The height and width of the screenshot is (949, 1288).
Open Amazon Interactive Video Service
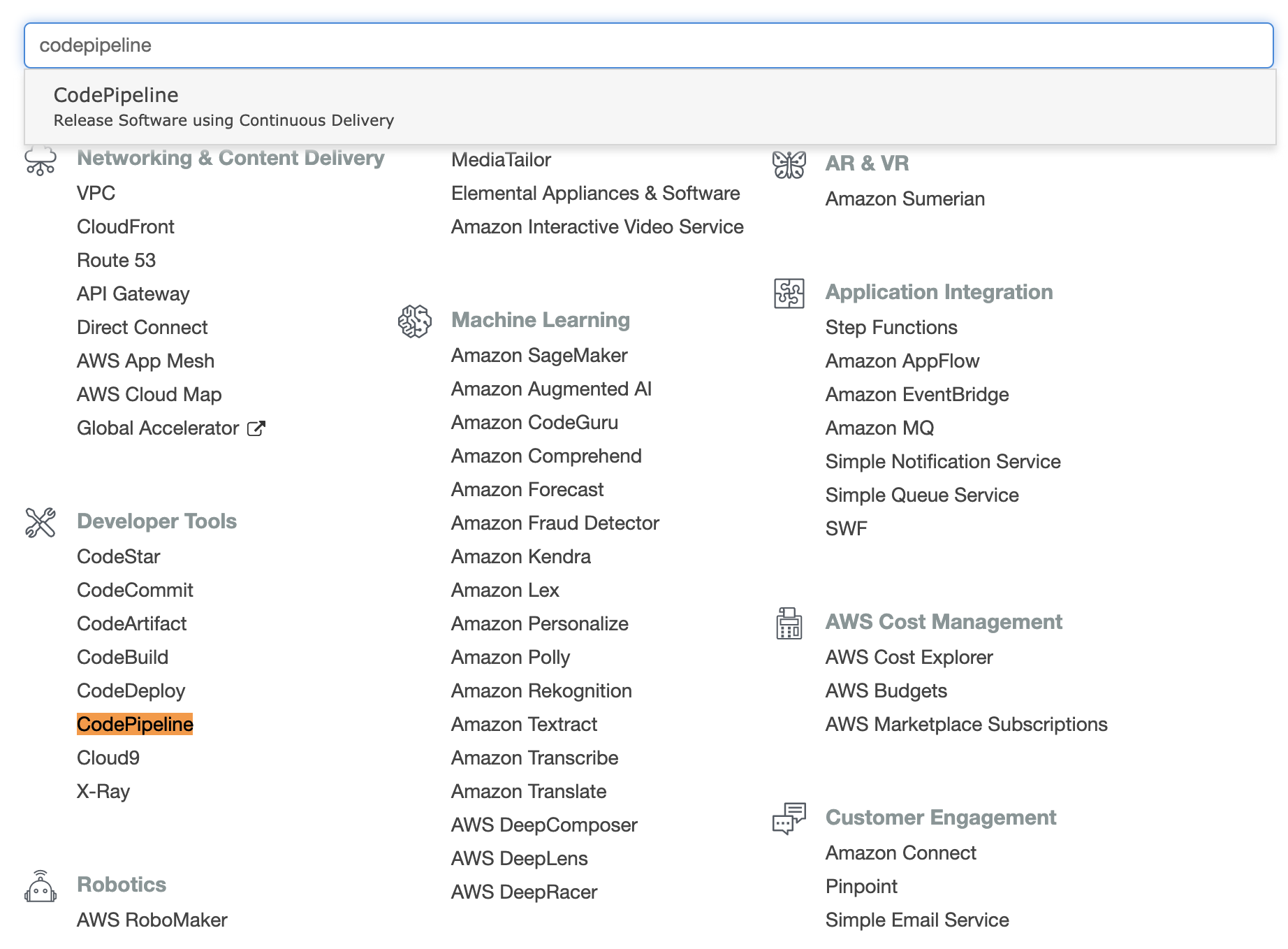coord(597,226)
